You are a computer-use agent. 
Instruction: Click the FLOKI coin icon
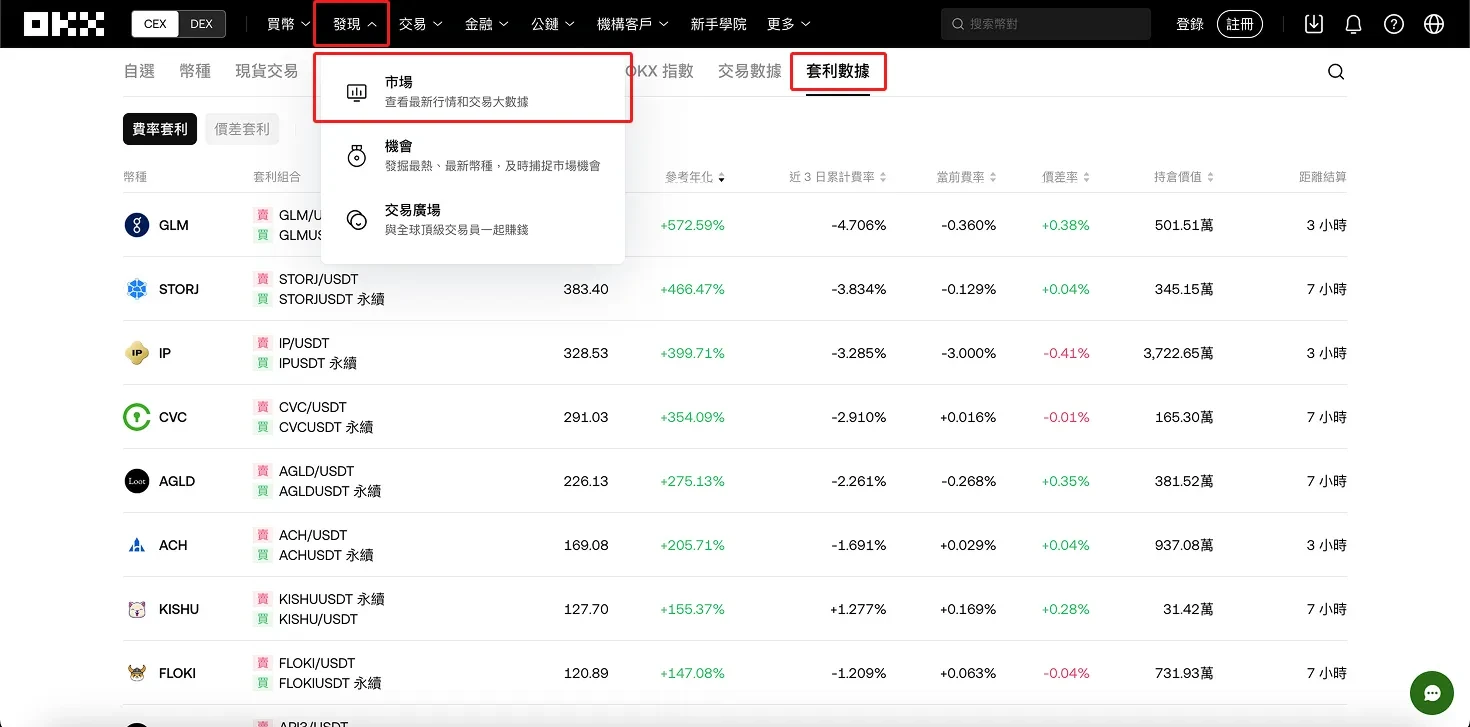(x=137, y=673)
